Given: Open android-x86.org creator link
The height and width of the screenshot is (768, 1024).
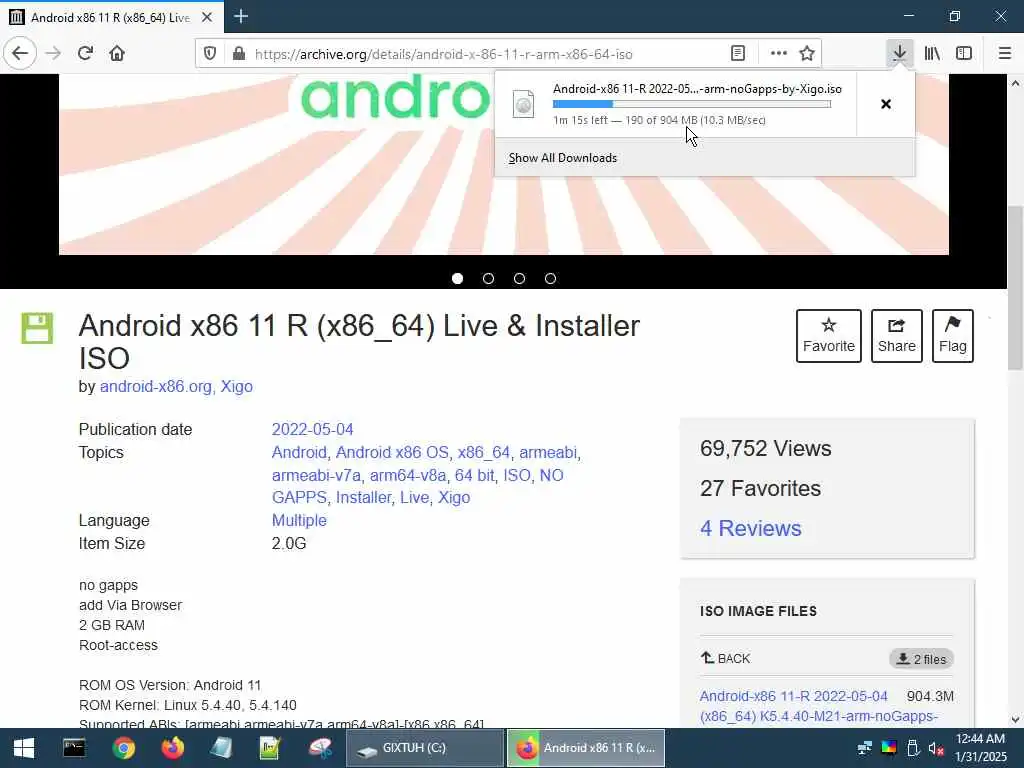Looking at the screenshot, I should [x=155, y=387].
